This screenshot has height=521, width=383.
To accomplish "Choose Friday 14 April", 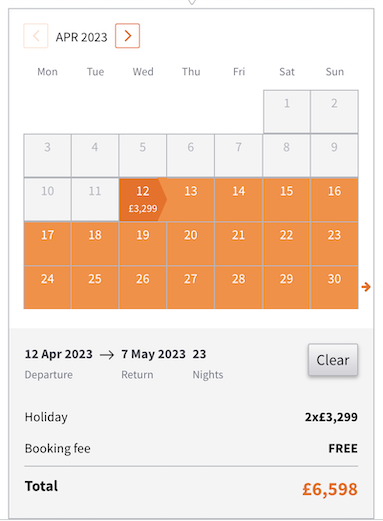I will pyautogui.click(x=239, y=199).
